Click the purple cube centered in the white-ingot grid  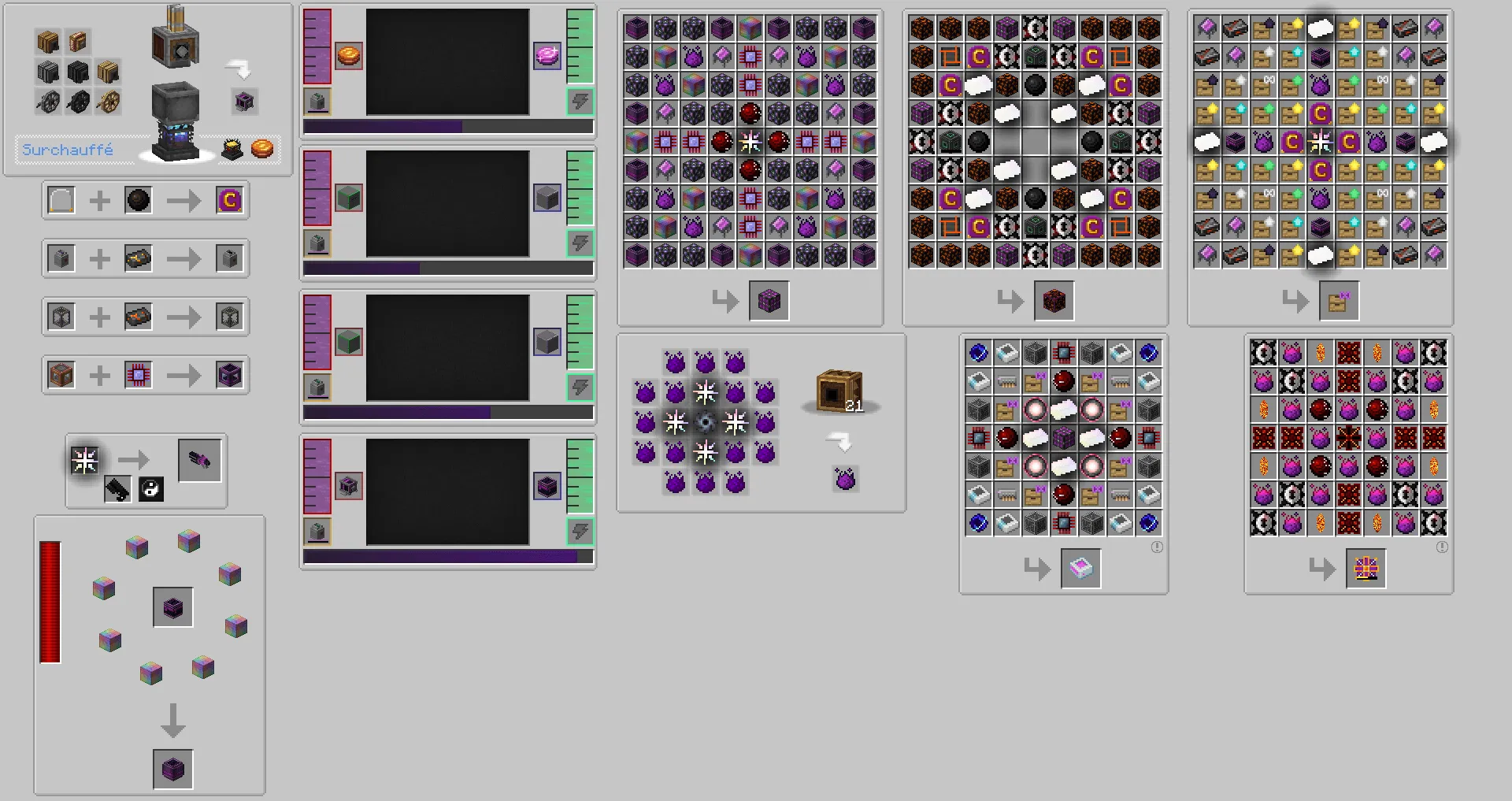click(x=1063, y=438)
